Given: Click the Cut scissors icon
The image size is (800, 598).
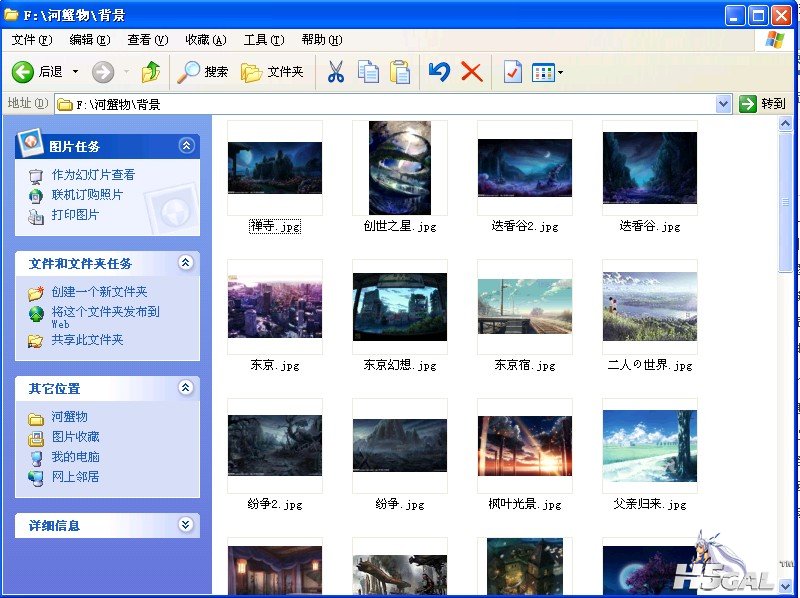Looking at the screenshot, I should pos(336,72).
